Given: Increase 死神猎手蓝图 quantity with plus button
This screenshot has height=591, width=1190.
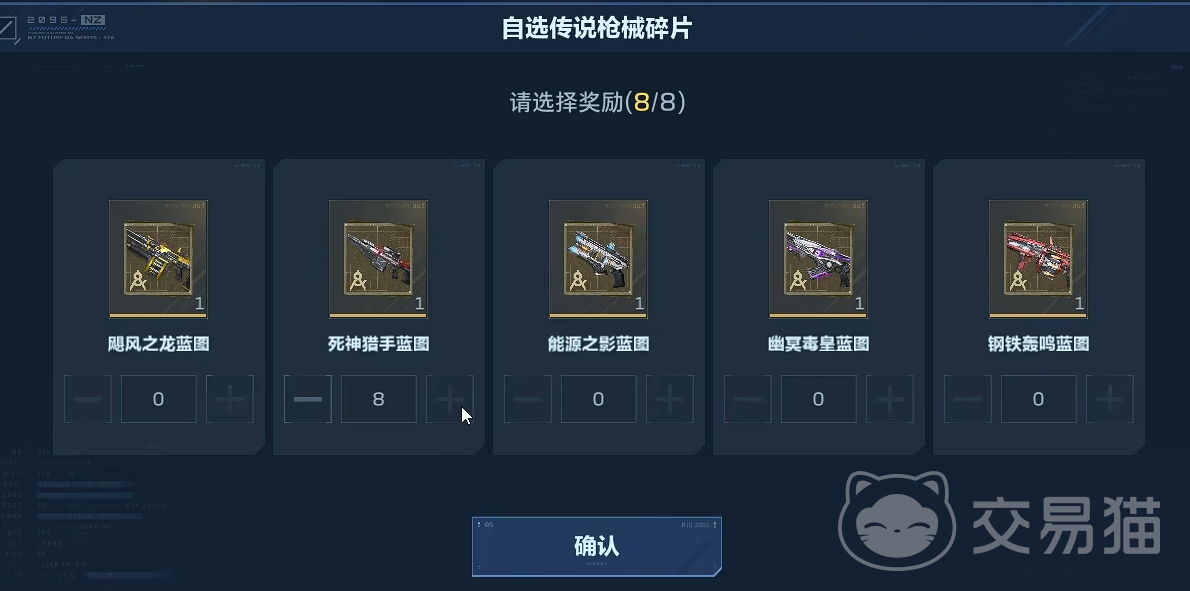Looking at the screenshot, I should click(449, 399).
